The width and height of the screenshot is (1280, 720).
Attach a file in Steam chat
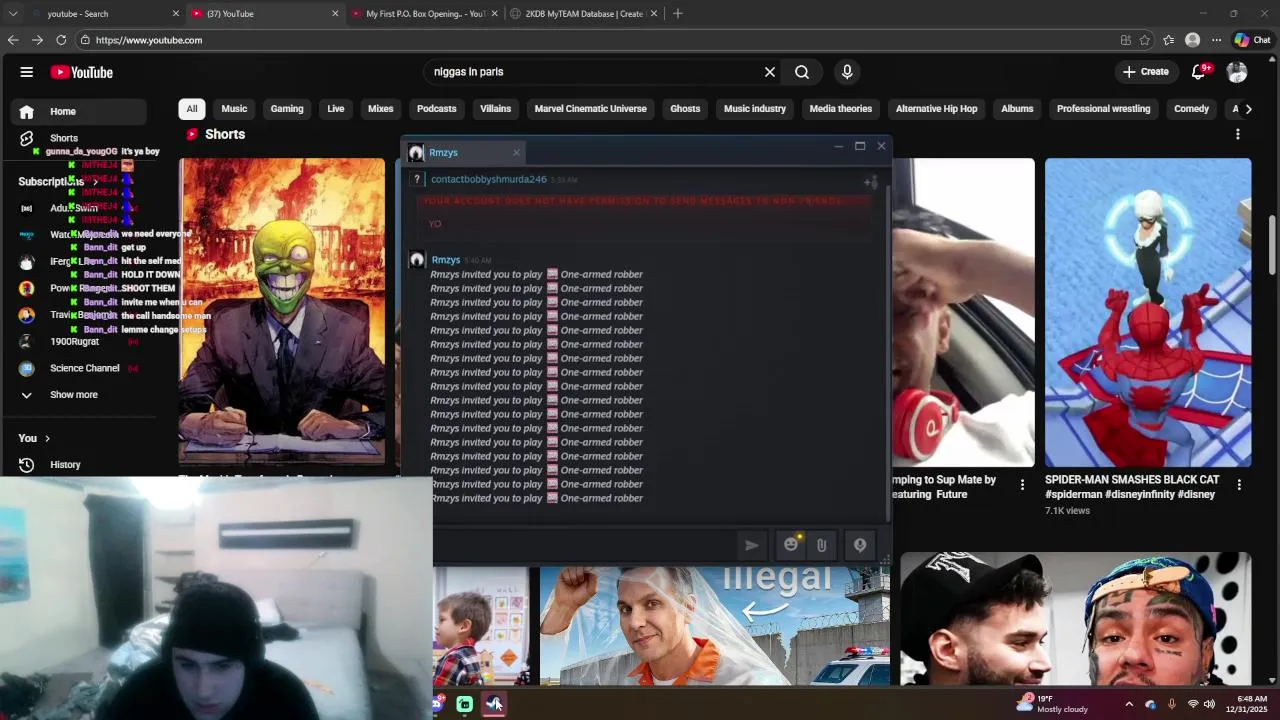[x=821, y=545]
